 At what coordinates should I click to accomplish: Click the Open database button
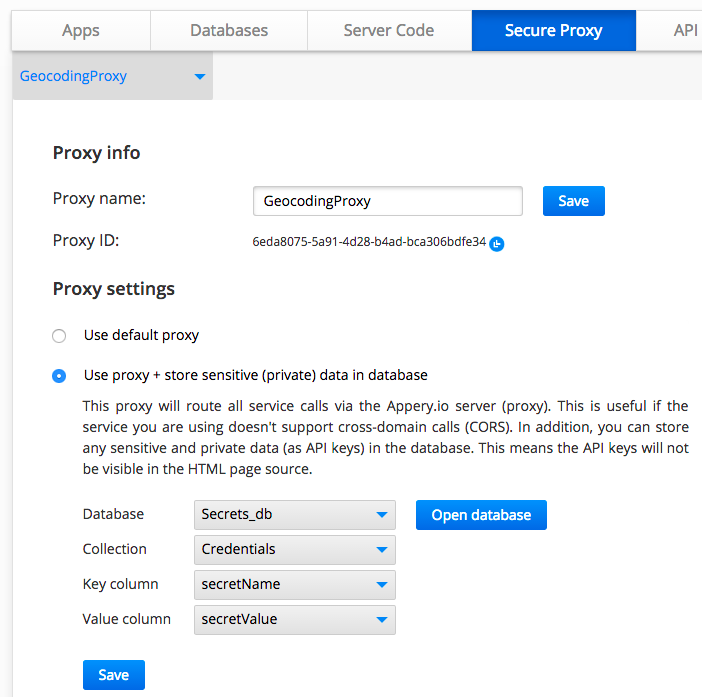point(481,515)
